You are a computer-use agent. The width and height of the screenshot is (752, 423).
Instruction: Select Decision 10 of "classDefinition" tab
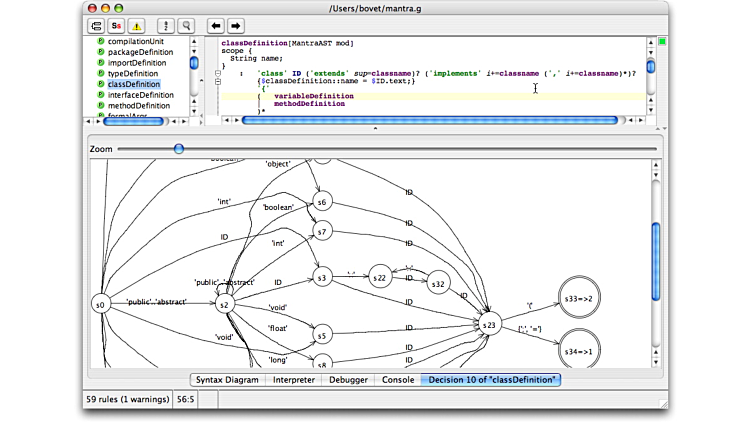click(490, 380)
